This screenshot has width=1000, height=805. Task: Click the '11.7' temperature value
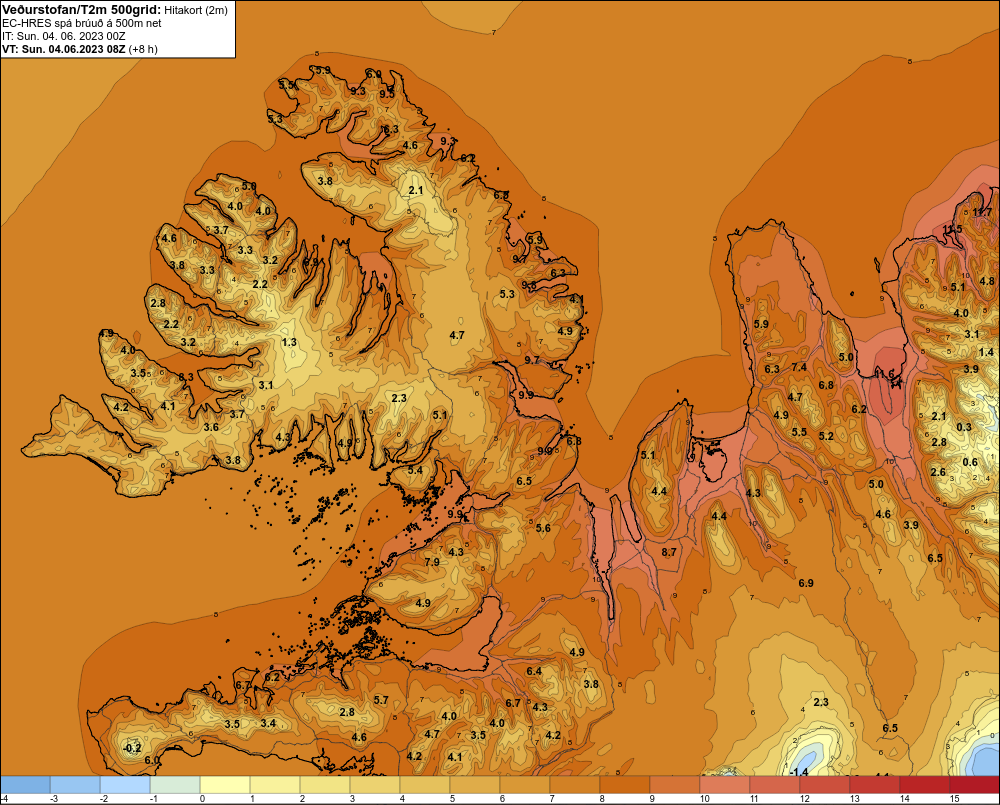click(983, 212)
